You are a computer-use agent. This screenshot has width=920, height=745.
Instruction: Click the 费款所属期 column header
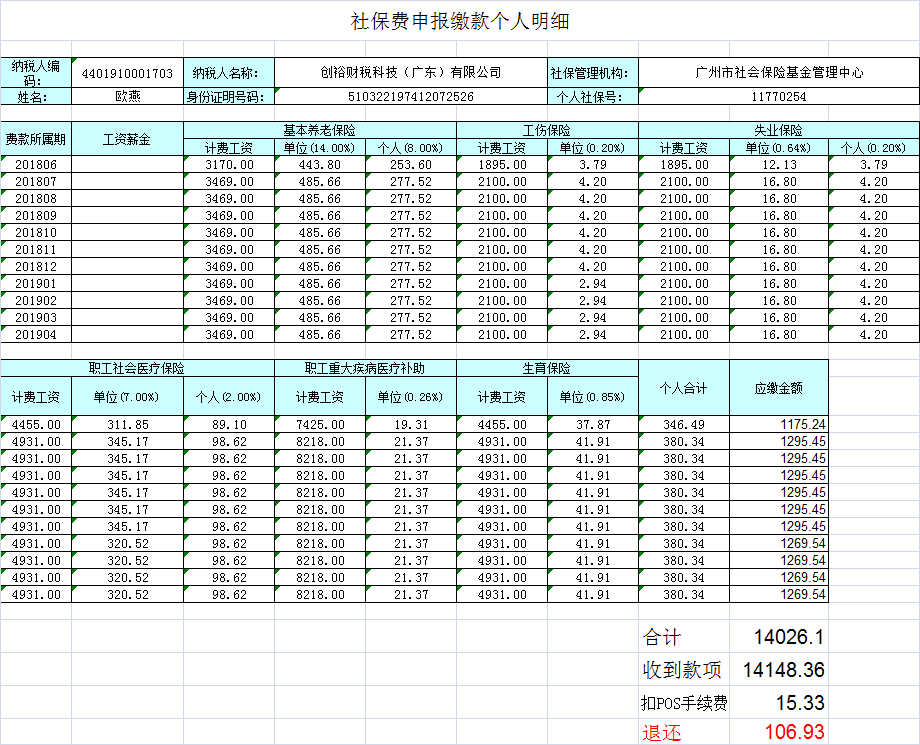point(36,139)
